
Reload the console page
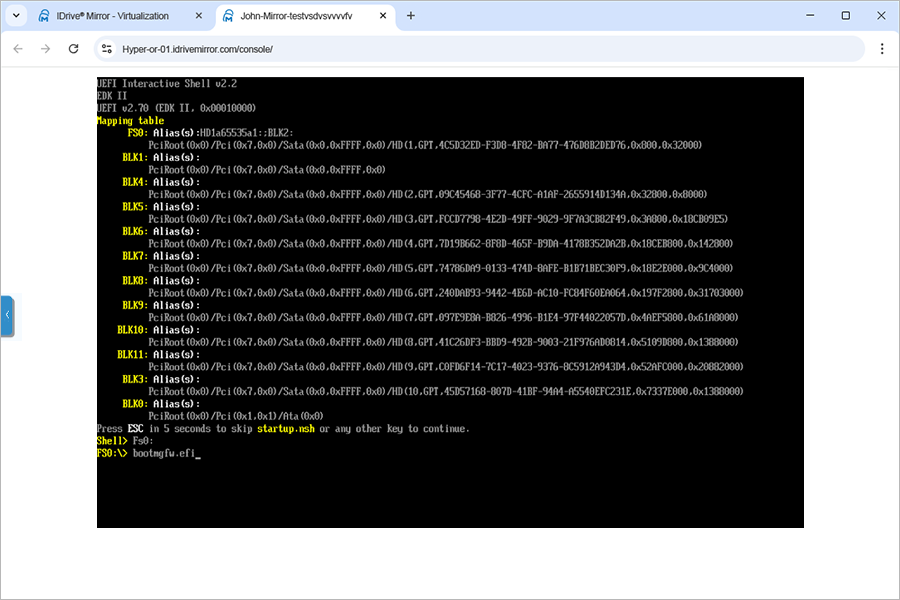click(x=73, y=48)
